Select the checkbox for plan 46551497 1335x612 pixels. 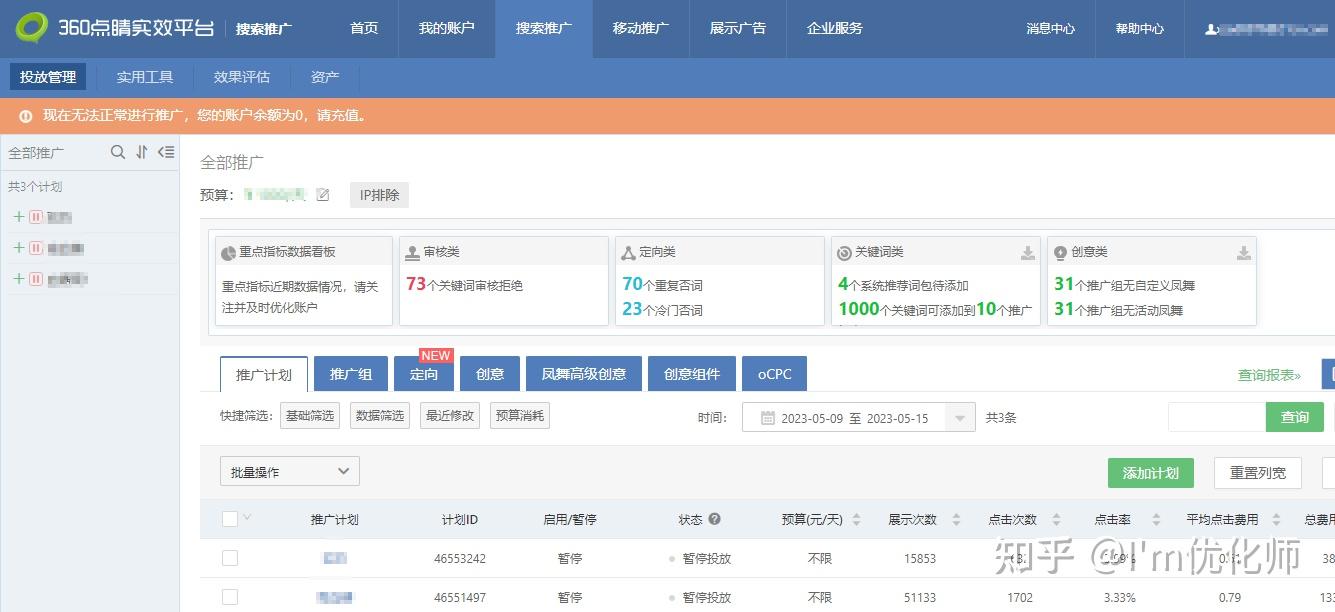click(230, 597)
